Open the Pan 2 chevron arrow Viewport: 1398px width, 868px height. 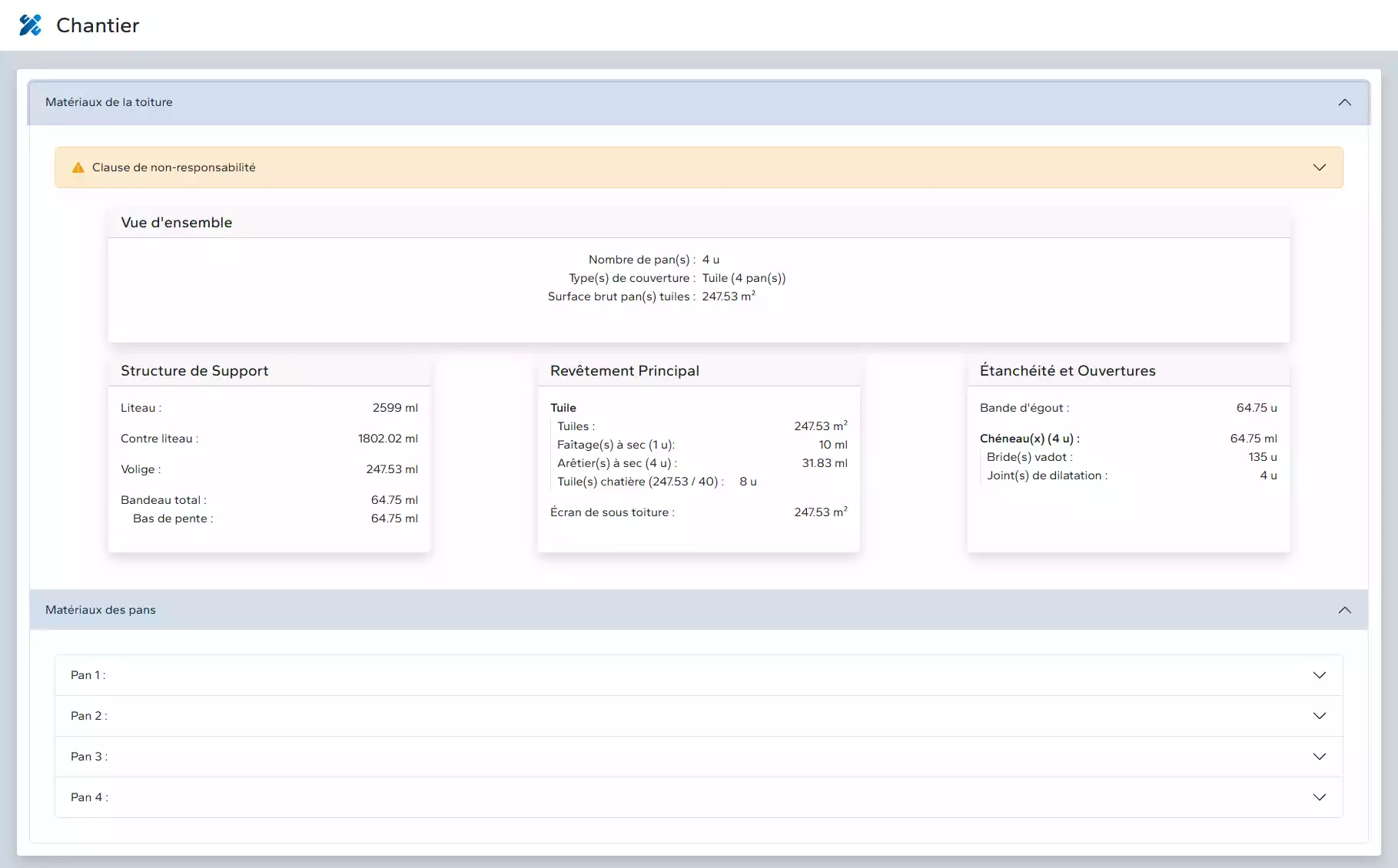pyautogui.click(x=1319, y=716)
